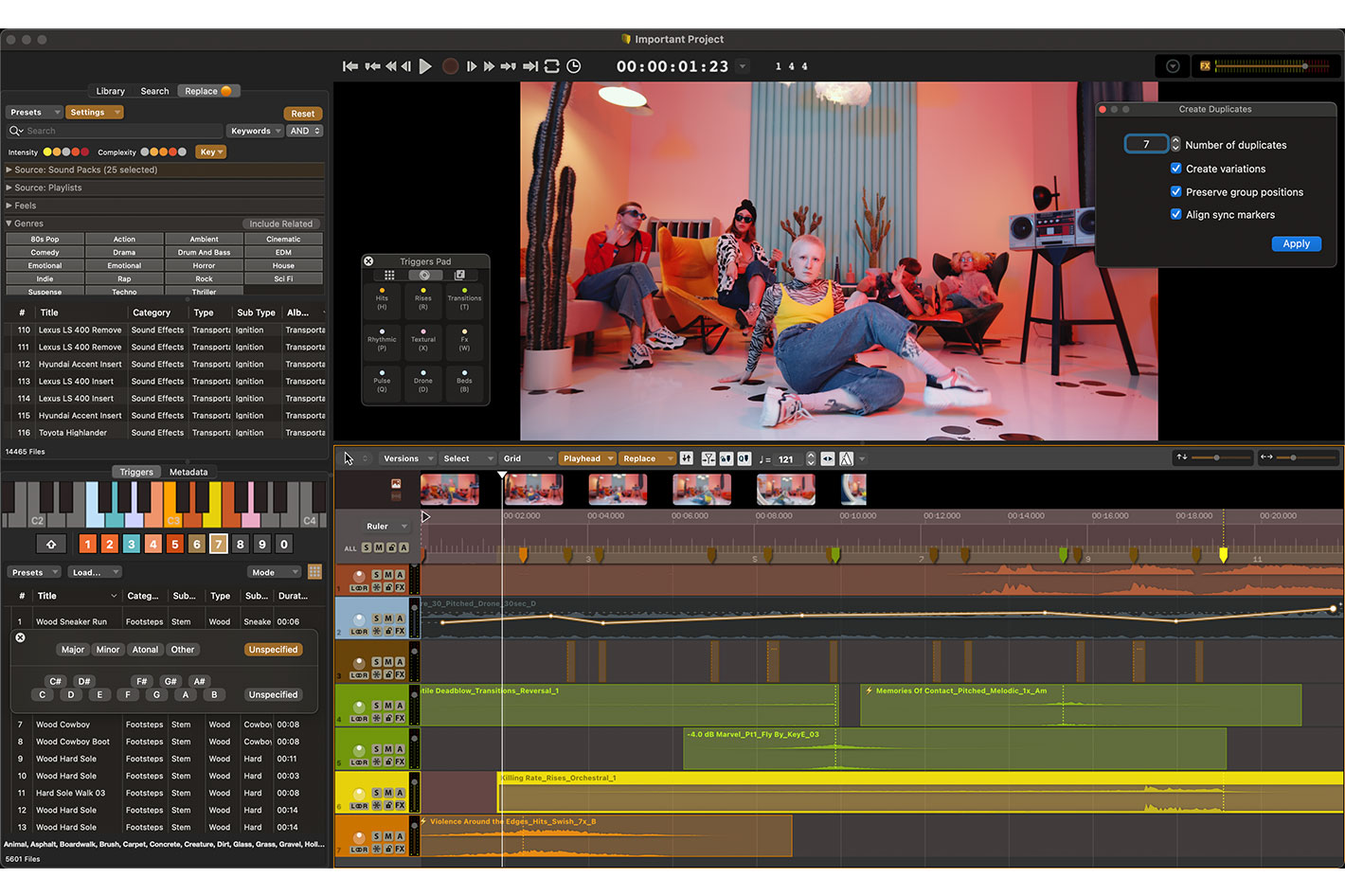
Task: Jump to start with go-to-beginning icon
Action: point(350,66)
